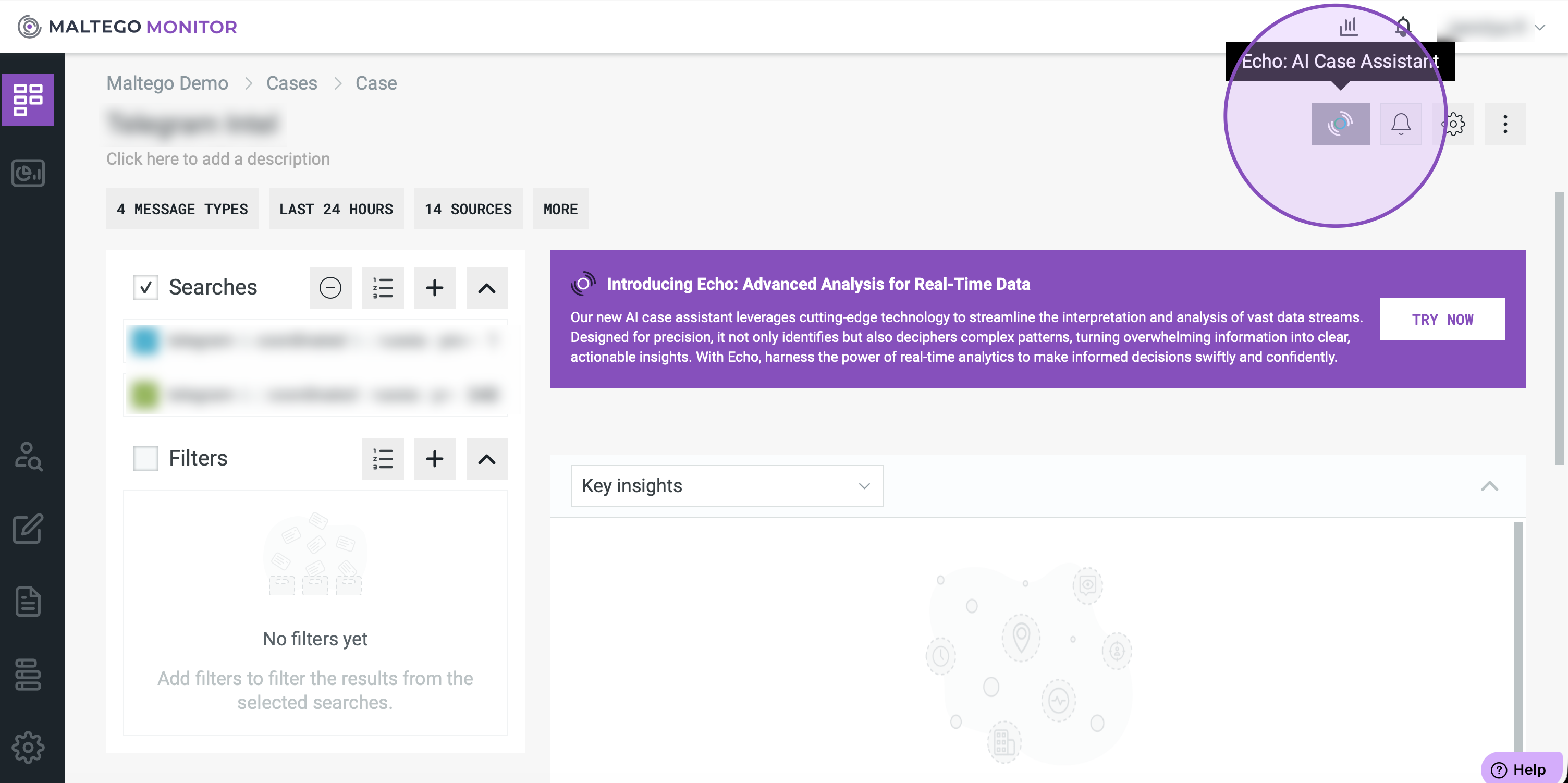Add a new search with plus
This screenshot has width=1568, height=783.
[x=435, y=287]
